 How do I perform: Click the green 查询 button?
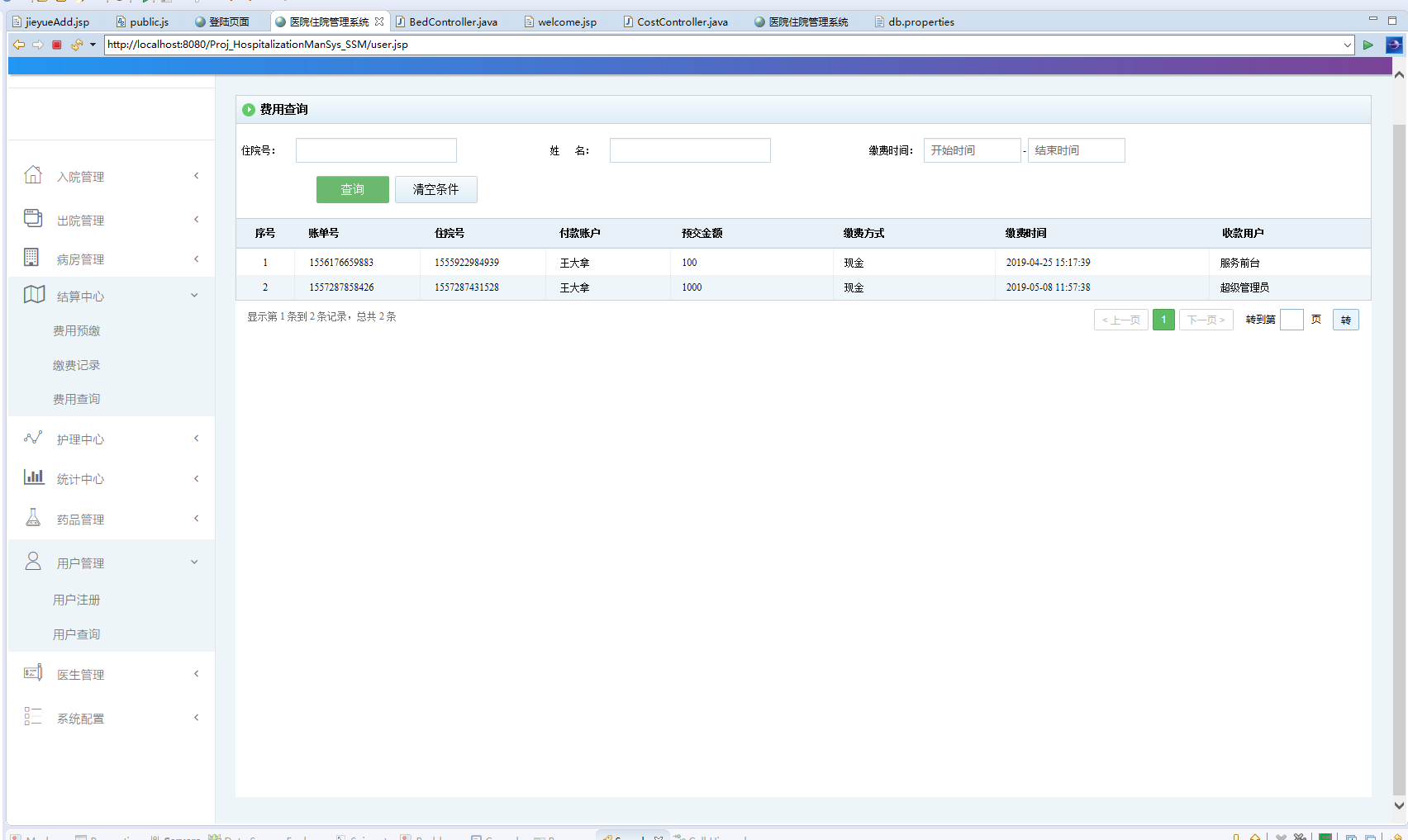[x=352, y=189]
